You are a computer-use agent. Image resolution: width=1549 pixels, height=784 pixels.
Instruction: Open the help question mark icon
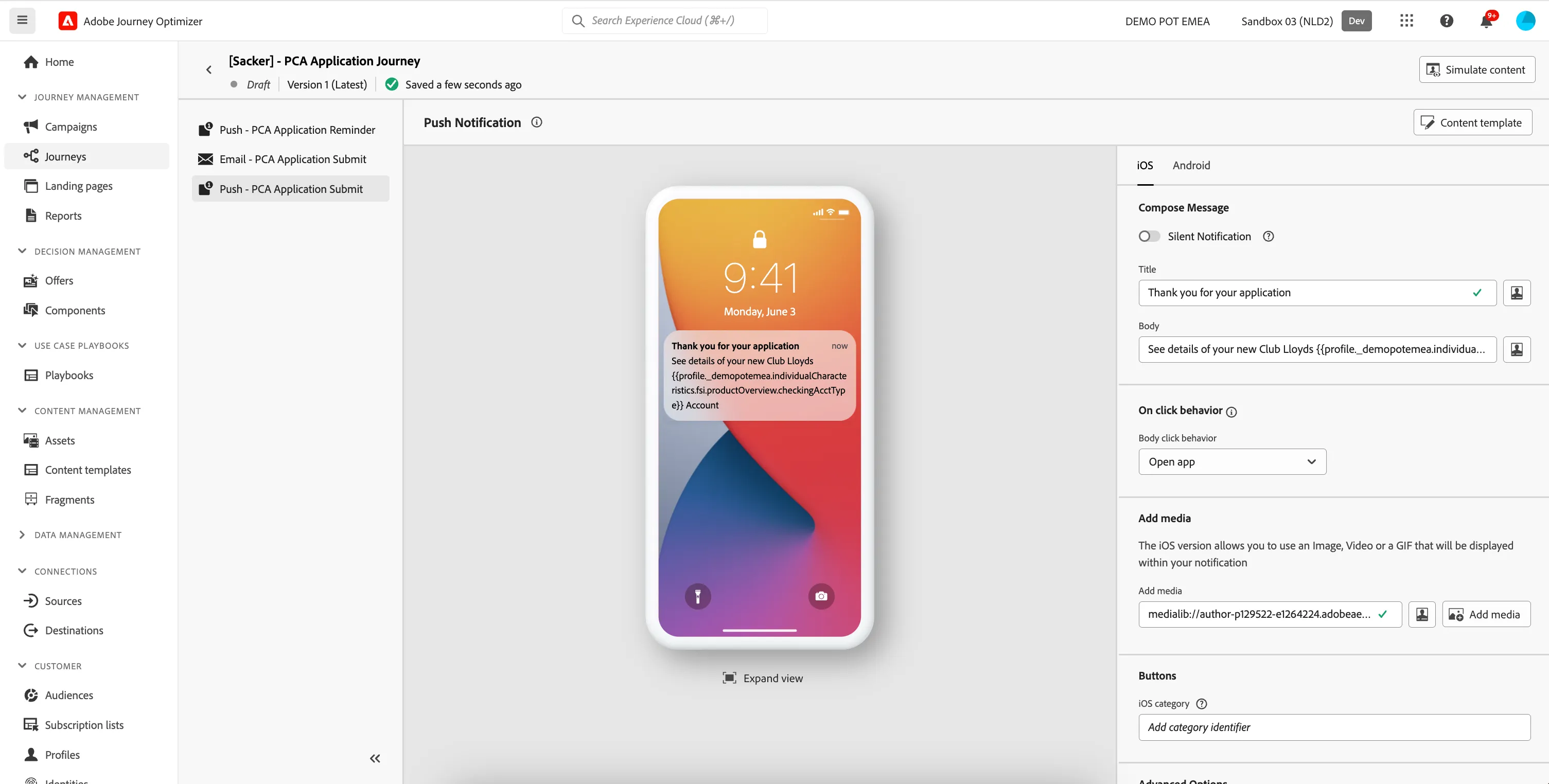click(1446, 21)
